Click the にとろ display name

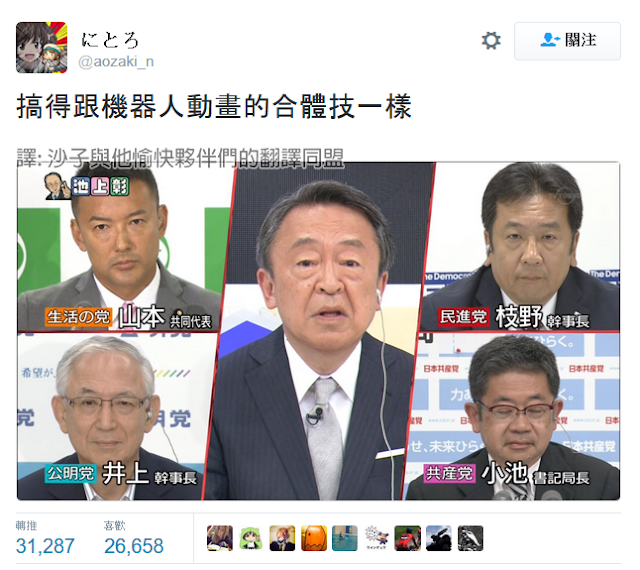click(110, 40)
